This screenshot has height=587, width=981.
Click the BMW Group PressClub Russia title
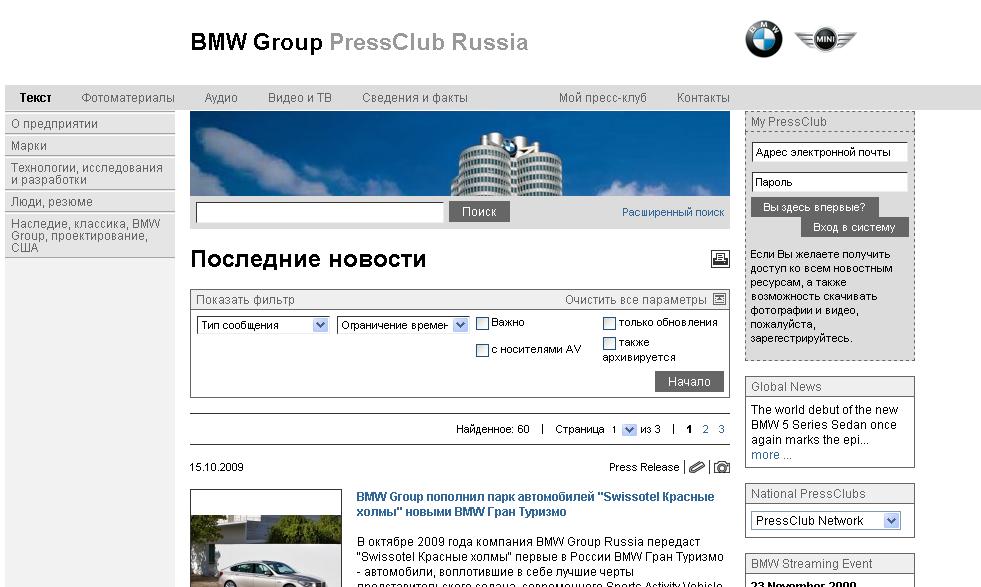coord(359,42)
